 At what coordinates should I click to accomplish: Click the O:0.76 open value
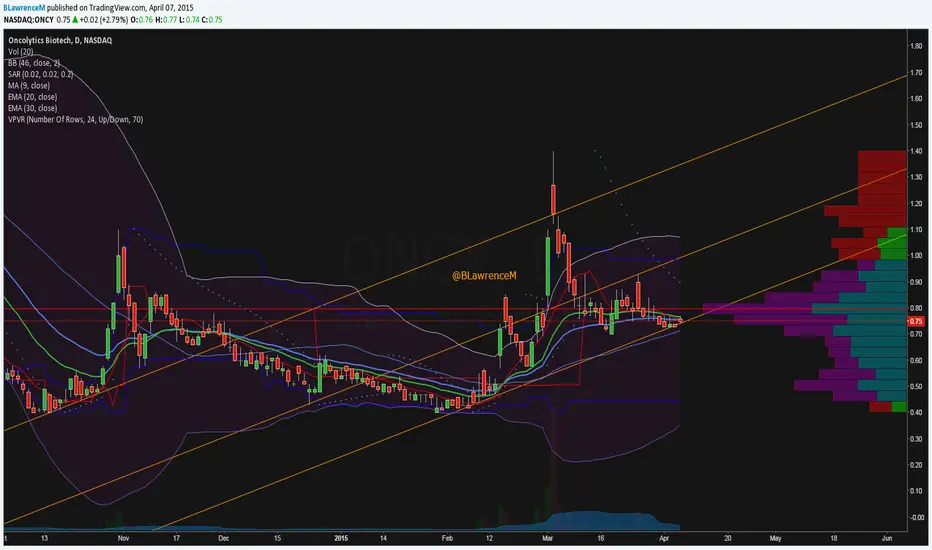(141, 20)
